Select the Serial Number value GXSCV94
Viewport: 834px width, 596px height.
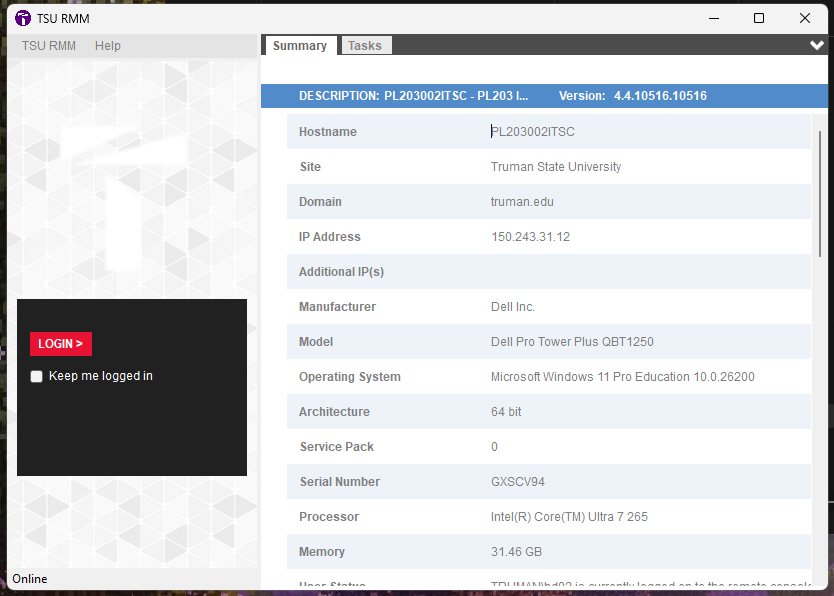[x=519, y=482]
